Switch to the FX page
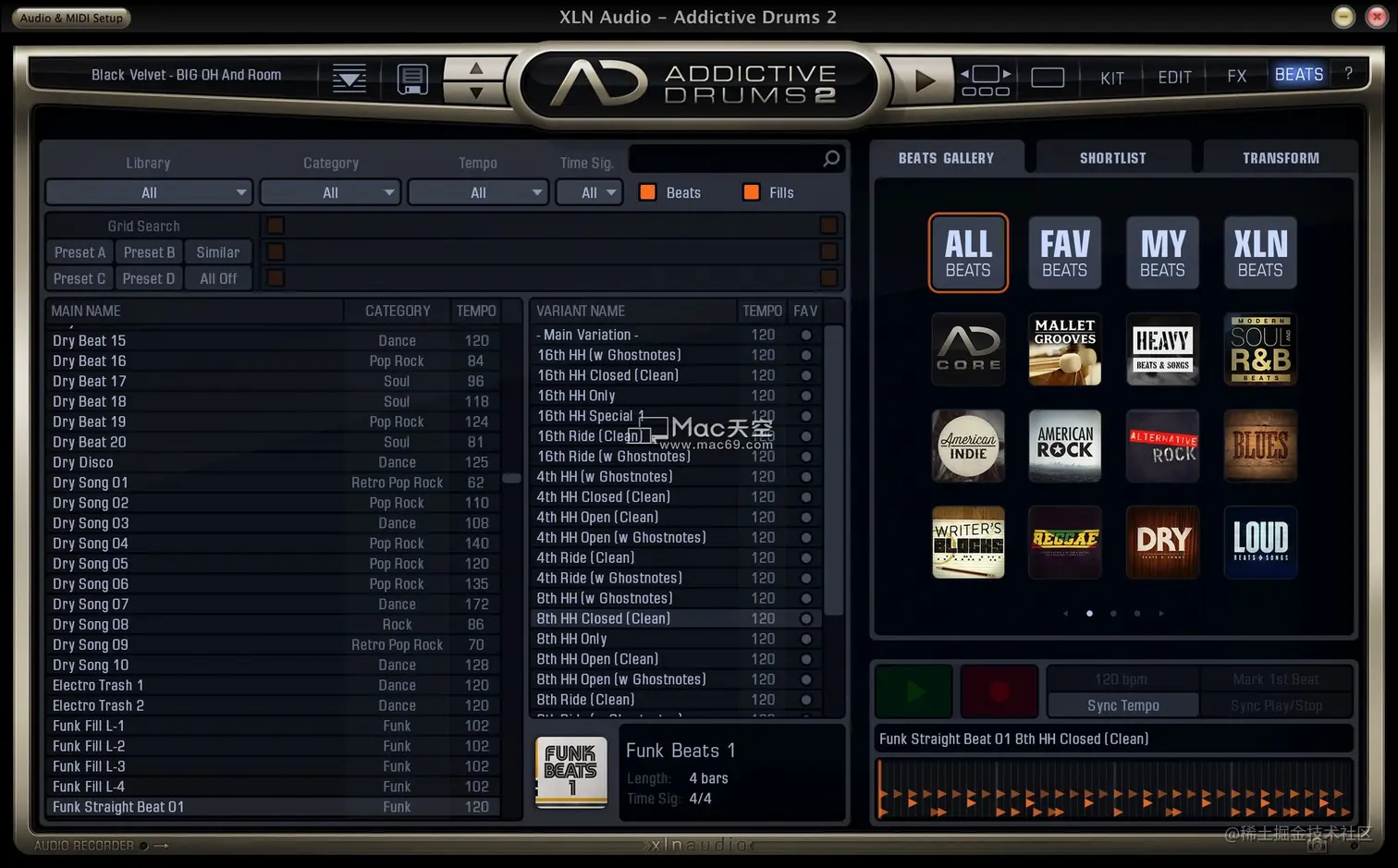The width and height of the screenshot is (1398, 868). [x=1237, y=77]
